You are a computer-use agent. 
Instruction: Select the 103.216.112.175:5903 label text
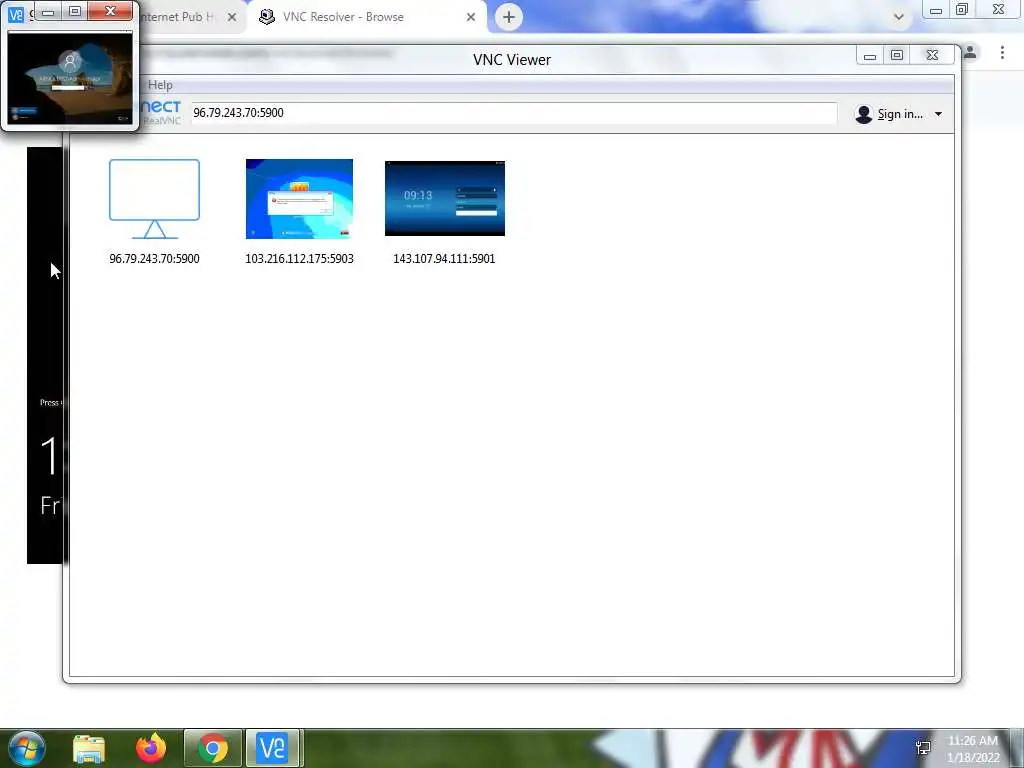click(299, 259)
